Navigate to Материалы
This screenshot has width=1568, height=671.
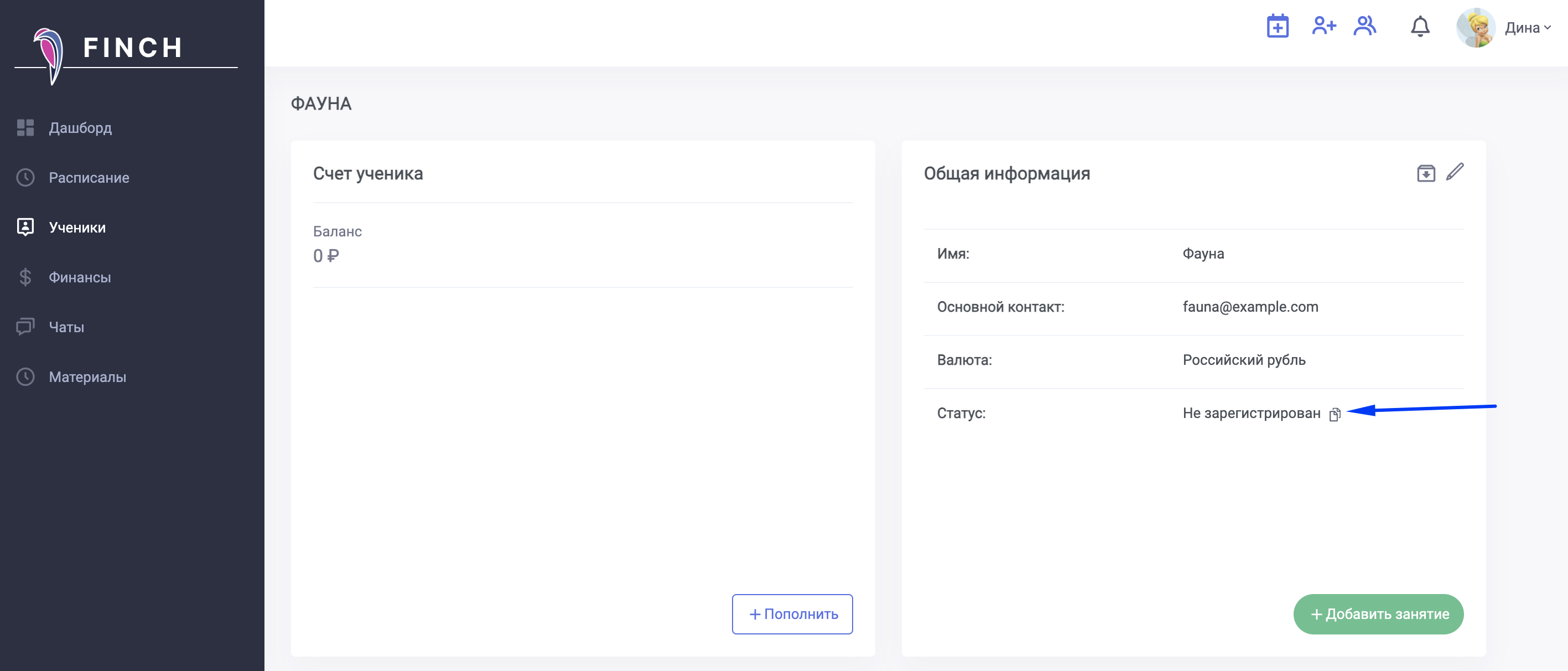[87, 378]
